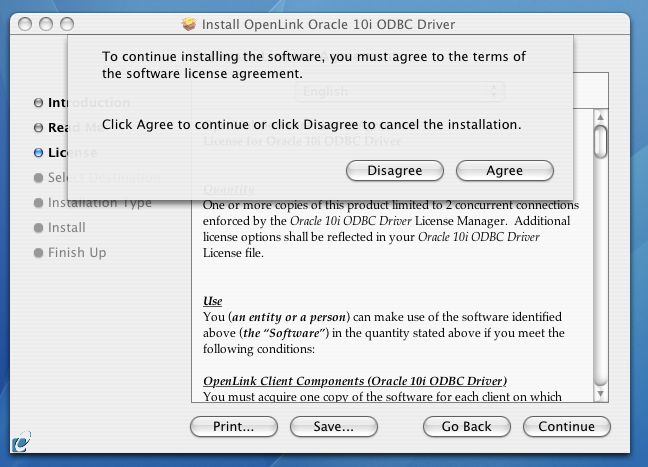Click the language popup stepper arrows
Image resolution: width=648 pixels, height=467 pixels.
coord(493,91)
